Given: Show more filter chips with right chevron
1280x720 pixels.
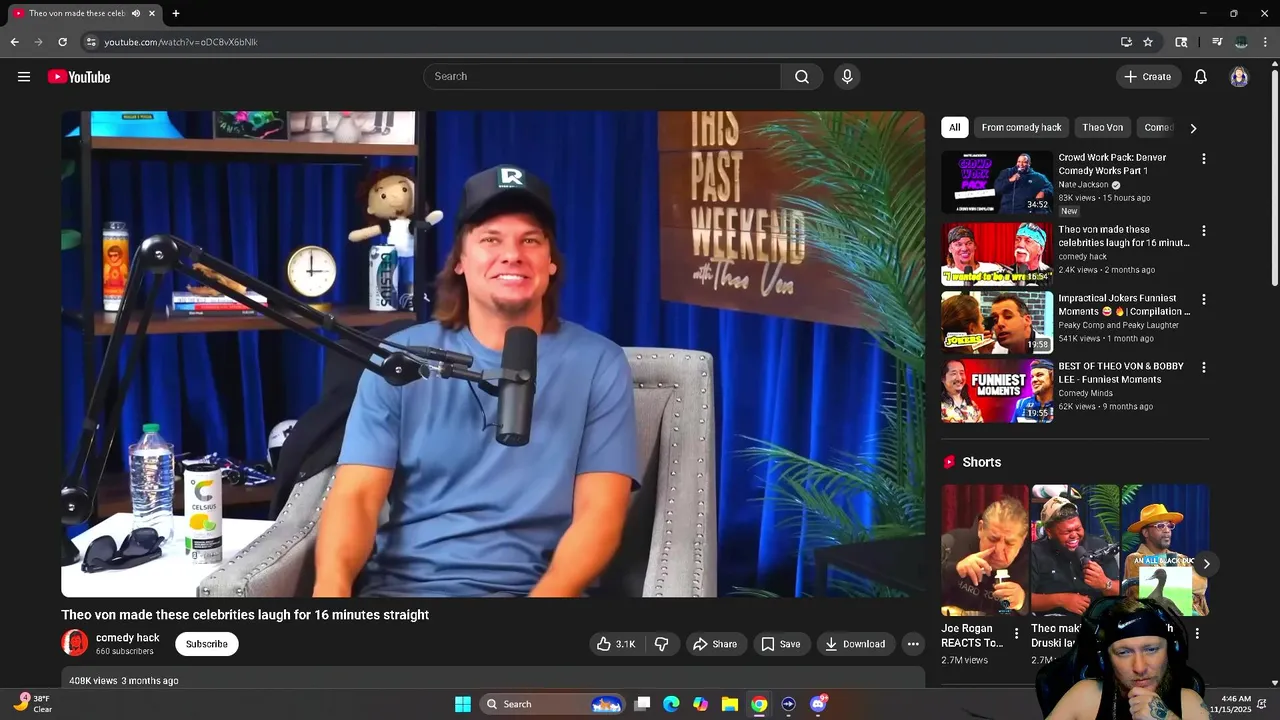Looking at the screenshot, I should pyautogui.click(x=1193, y=128).
